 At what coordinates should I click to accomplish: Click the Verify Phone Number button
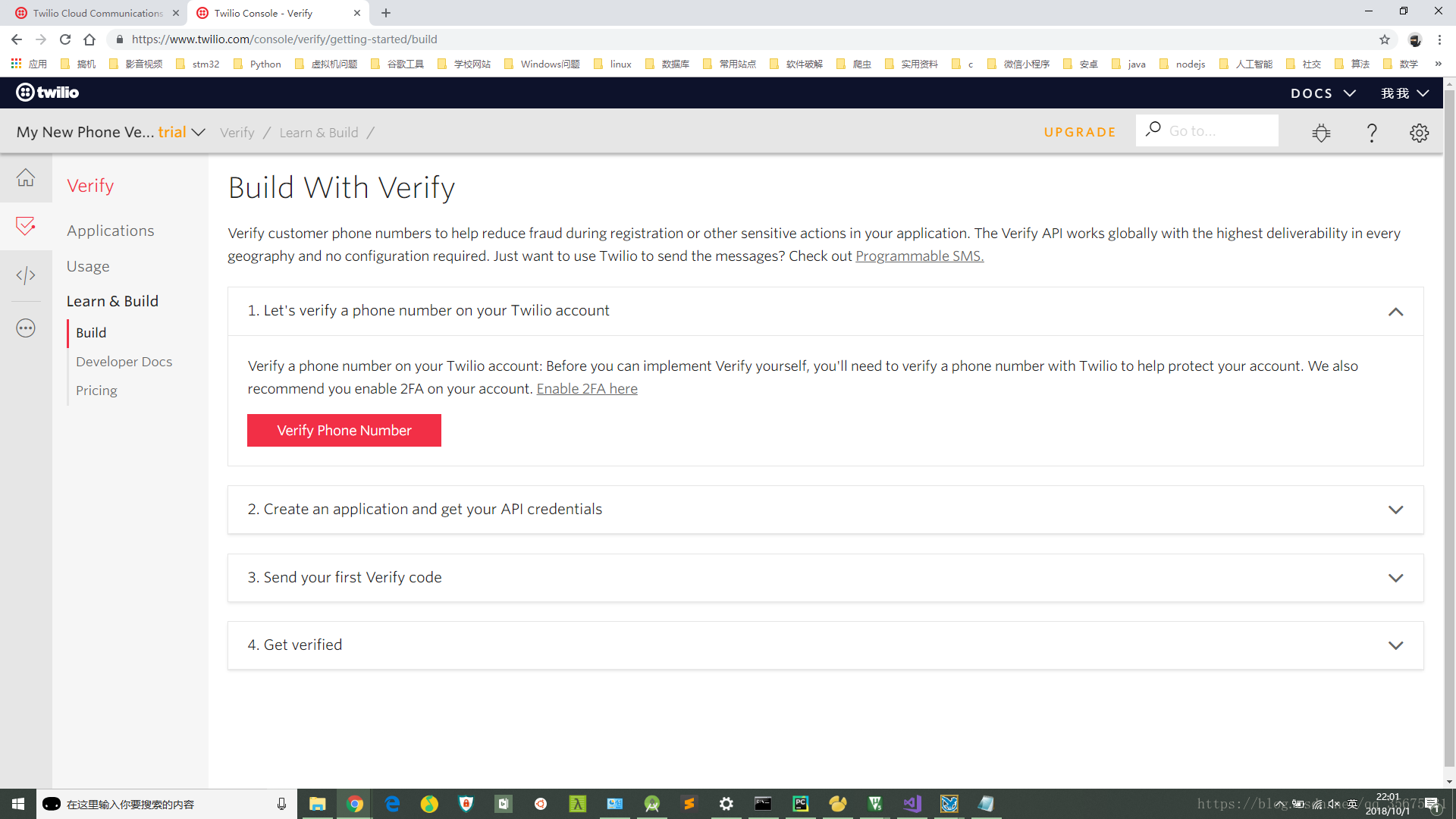pos(344,430)
